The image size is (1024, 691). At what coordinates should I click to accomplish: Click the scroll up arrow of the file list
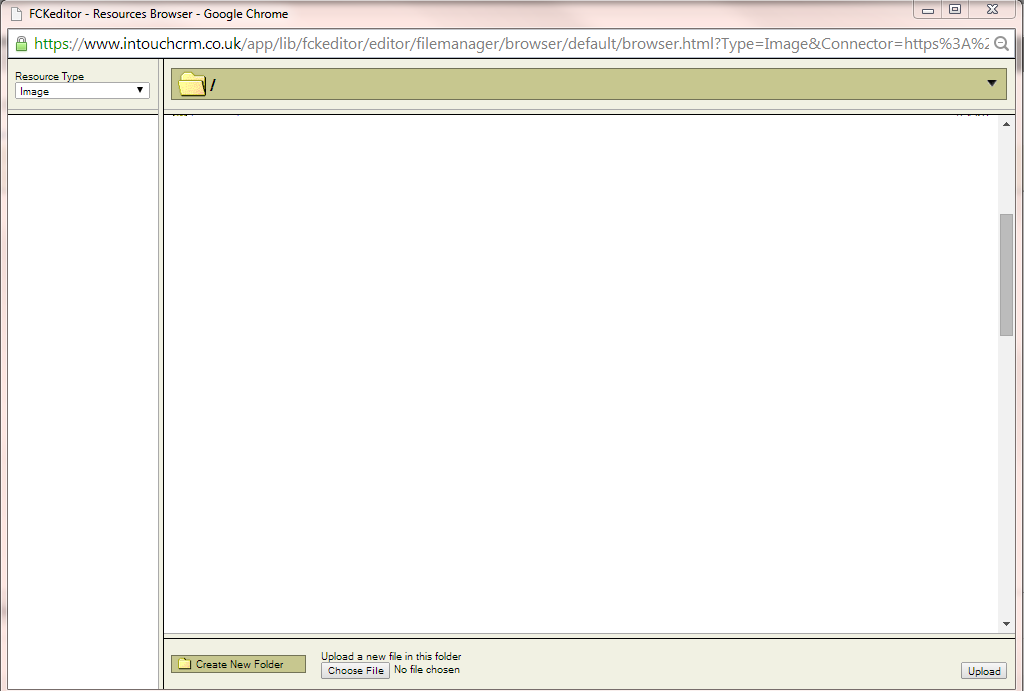tap(1006, 124)
